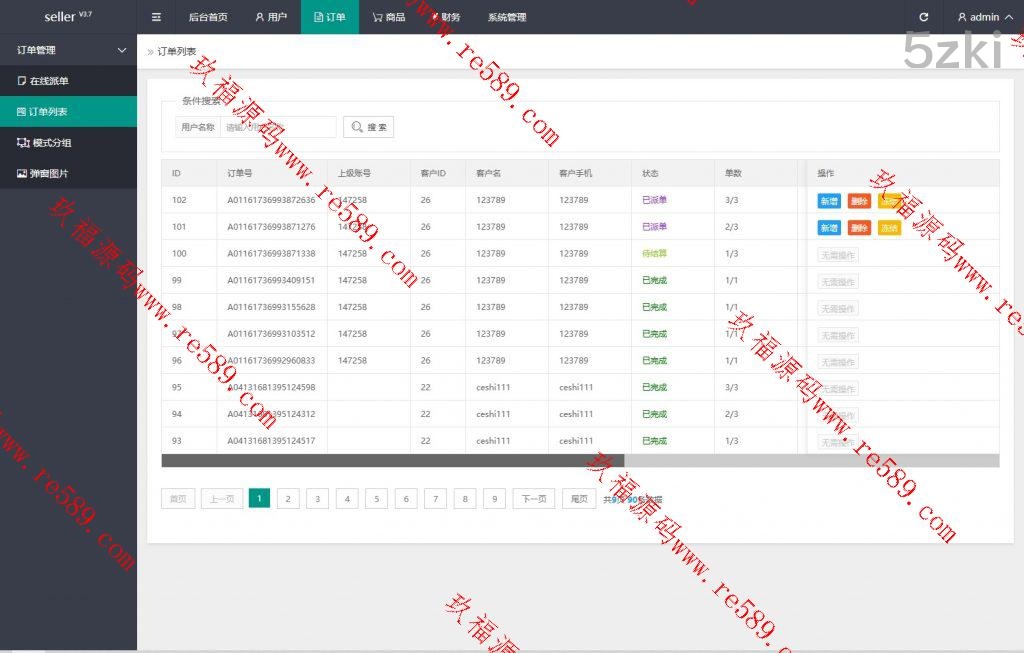
Task: Go to 用户 in the top navigation
Action: tap(271, 17)
